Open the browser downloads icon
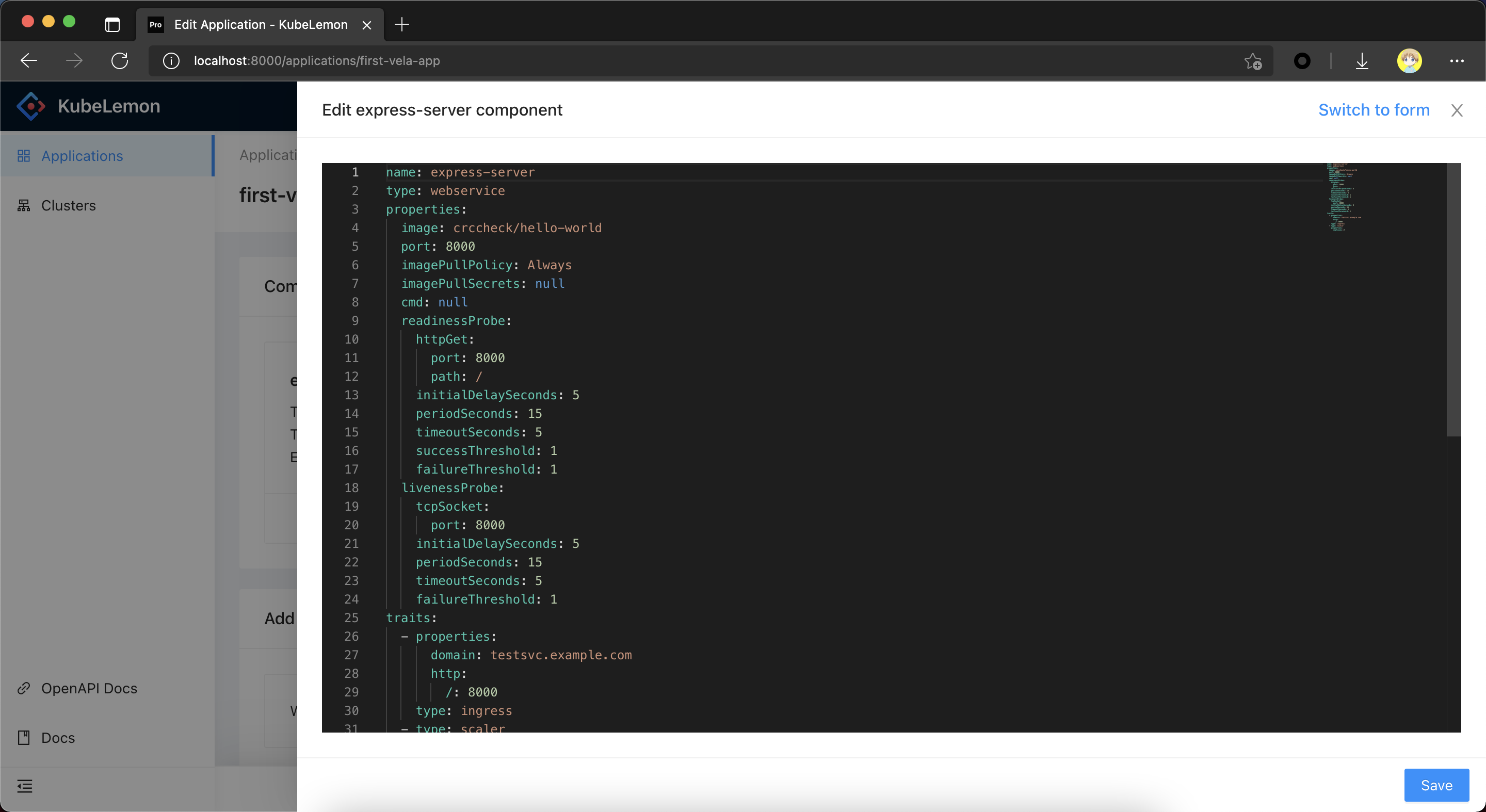 (x=1362, y=60)
